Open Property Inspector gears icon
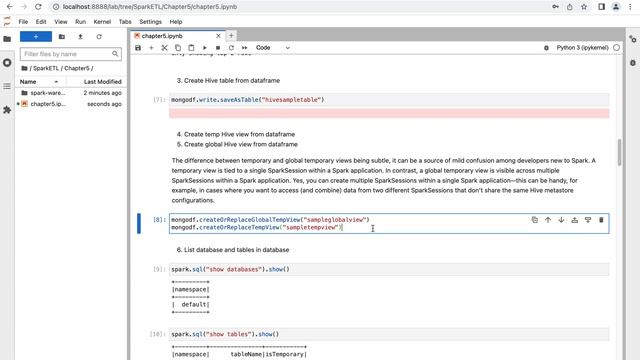The height and width of the screenshot is (360, 640). (x=633, y=39)
